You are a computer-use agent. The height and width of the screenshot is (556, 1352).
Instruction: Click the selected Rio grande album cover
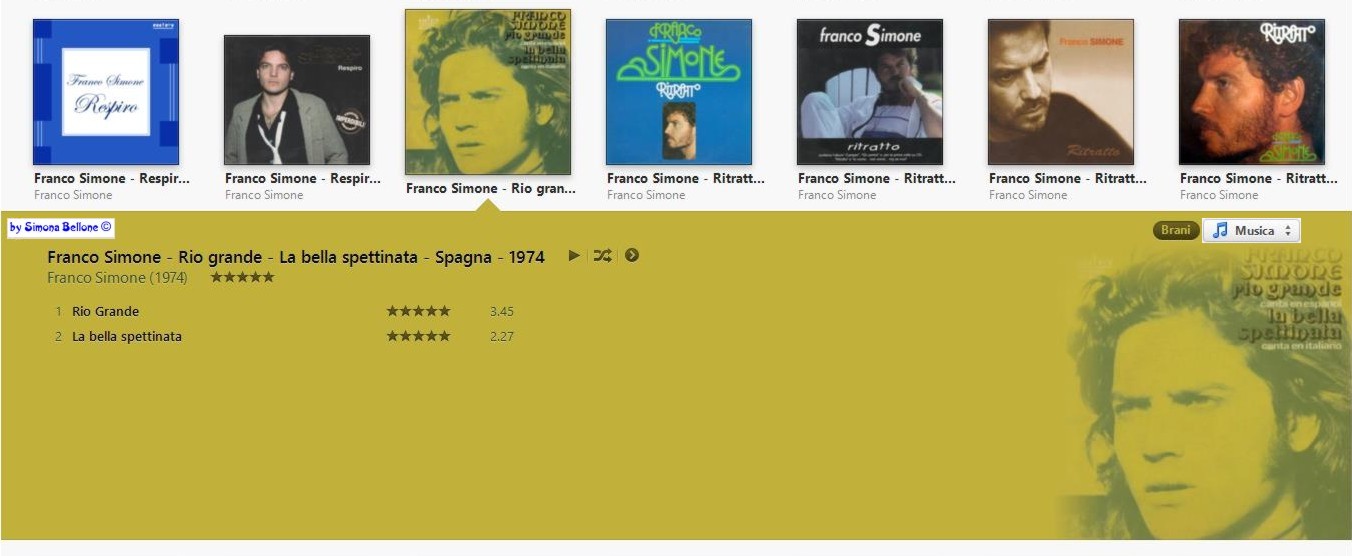[x=488, y=92]
